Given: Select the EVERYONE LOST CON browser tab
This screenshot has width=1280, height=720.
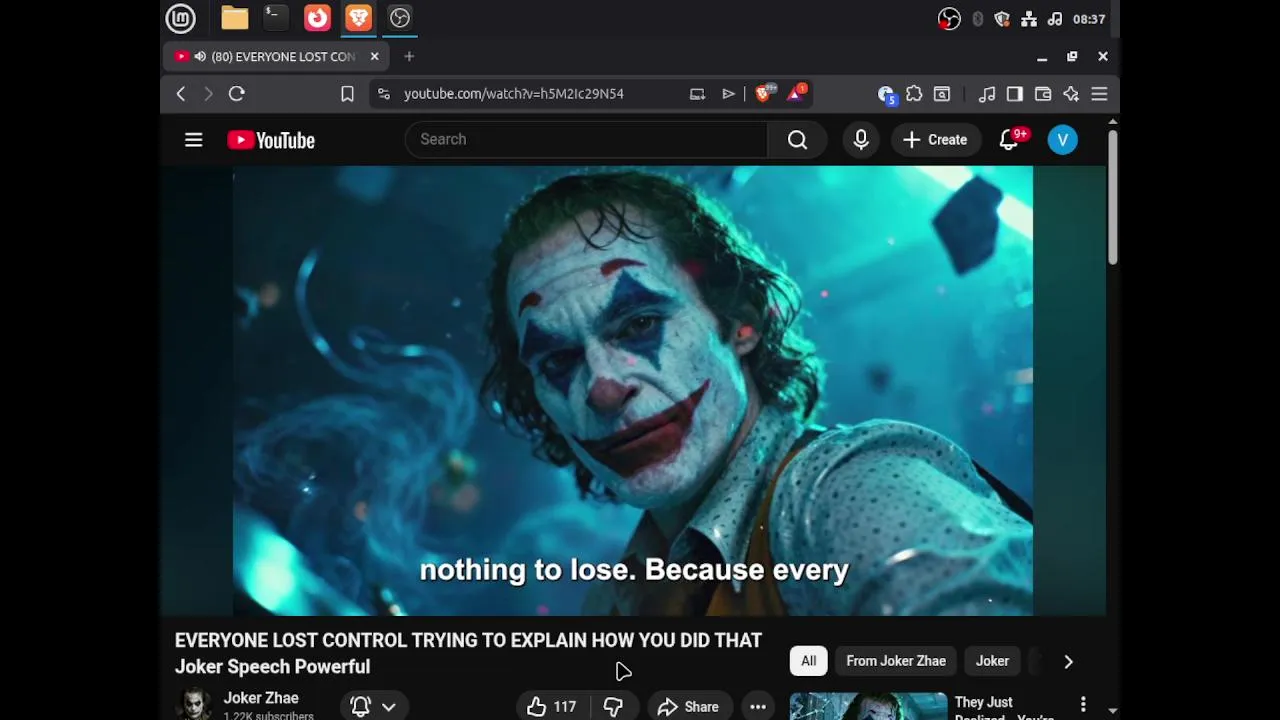Looking at the screenshot, I should (x=277, y=56).
